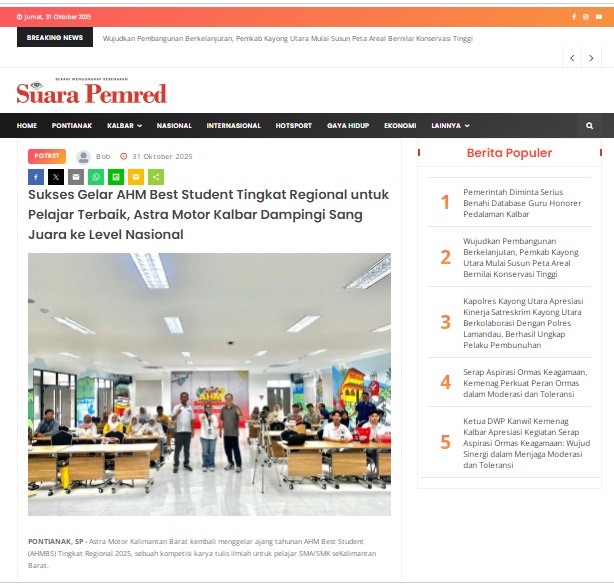Go to the PONTIANAK menu section
Screen dimensions: 614x584
click(72, 126)
